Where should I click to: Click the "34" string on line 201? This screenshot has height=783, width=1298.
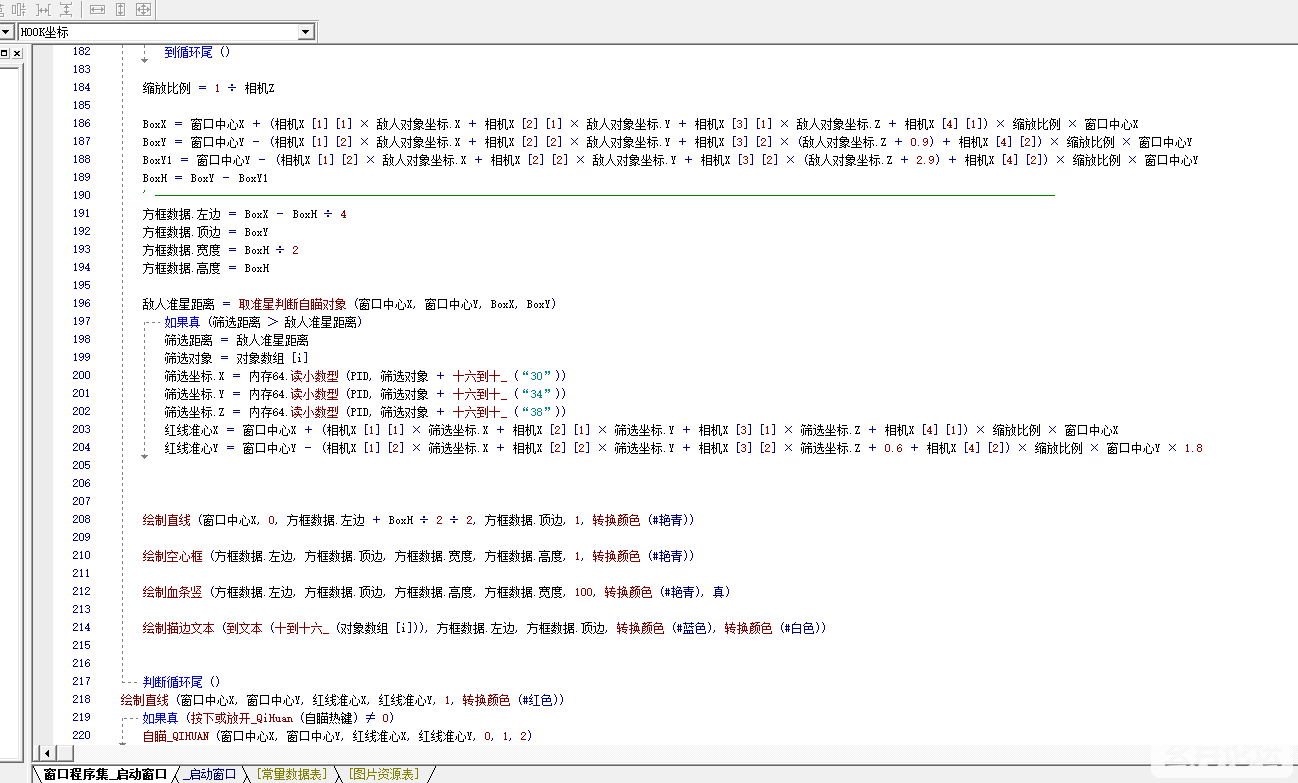click(538, 394)
